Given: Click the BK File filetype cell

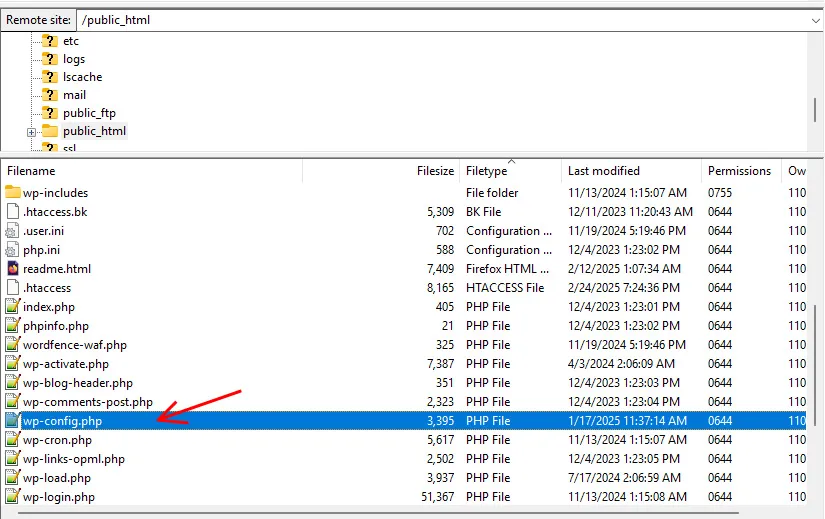Looking at the screenshot, I should coord(484,212).
